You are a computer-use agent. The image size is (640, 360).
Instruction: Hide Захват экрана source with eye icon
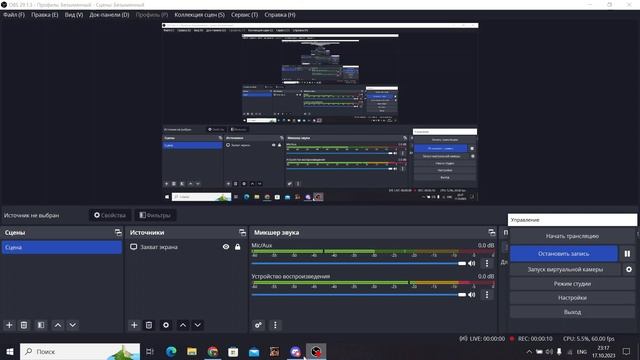(x=226, y=247)
